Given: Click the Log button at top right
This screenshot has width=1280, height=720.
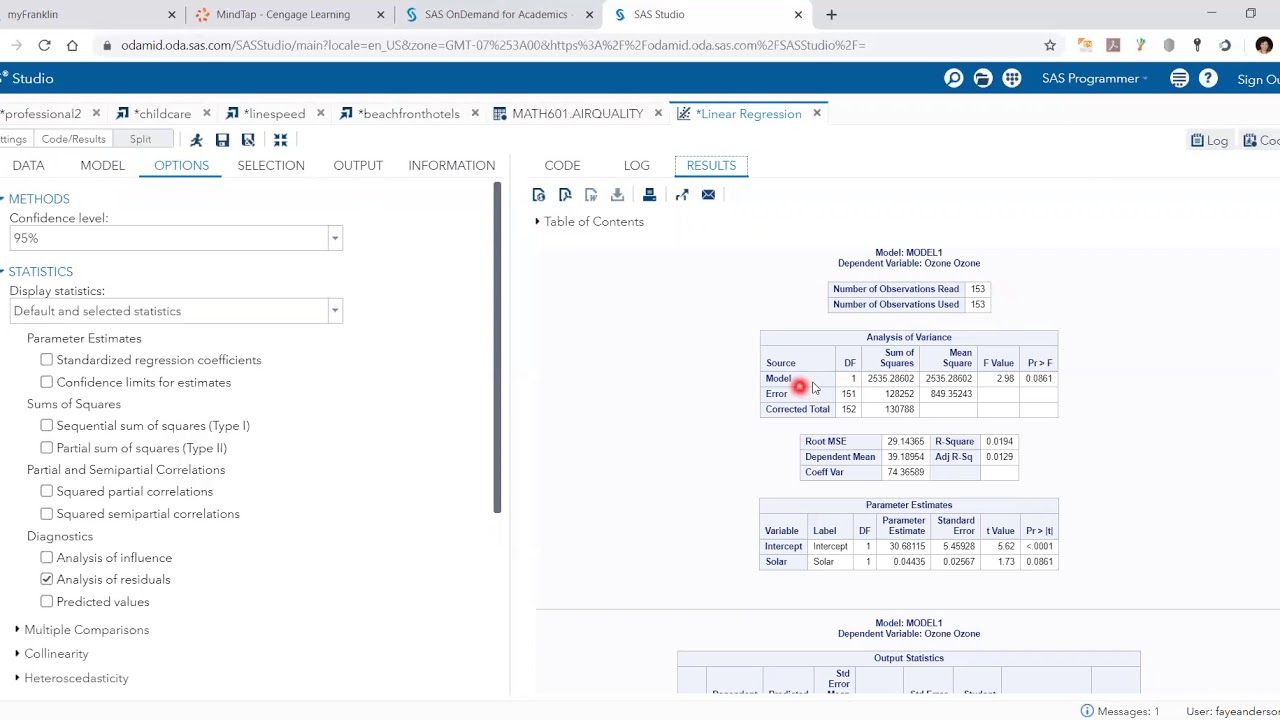Looking at the screenshot, I should (1209, 141).
